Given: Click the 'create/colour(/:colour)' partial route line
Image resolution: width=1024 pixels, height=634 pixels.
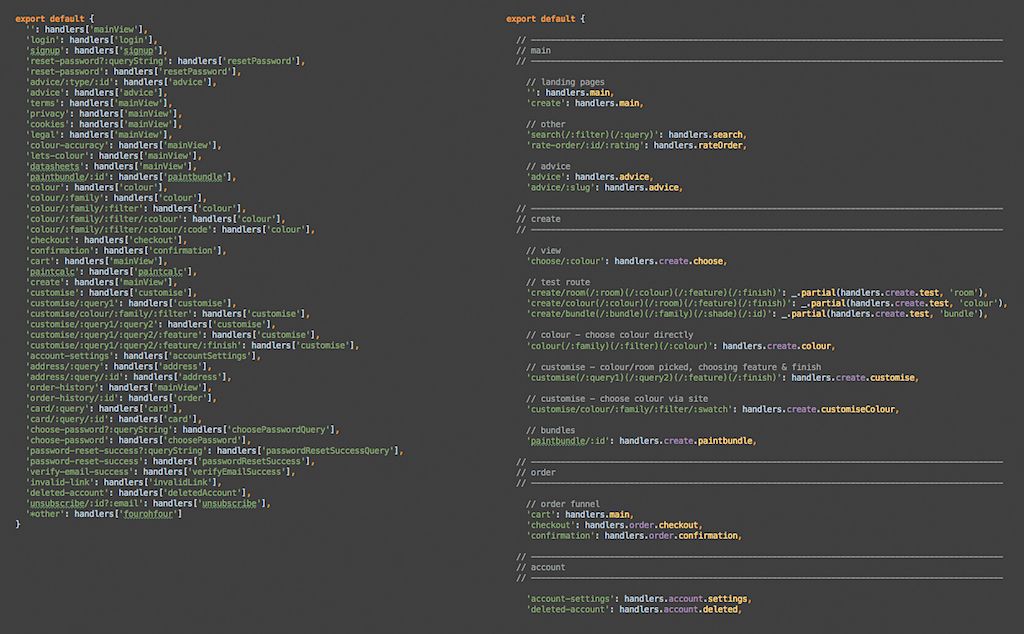Looking at the screenshot, I should pos(767,303).
